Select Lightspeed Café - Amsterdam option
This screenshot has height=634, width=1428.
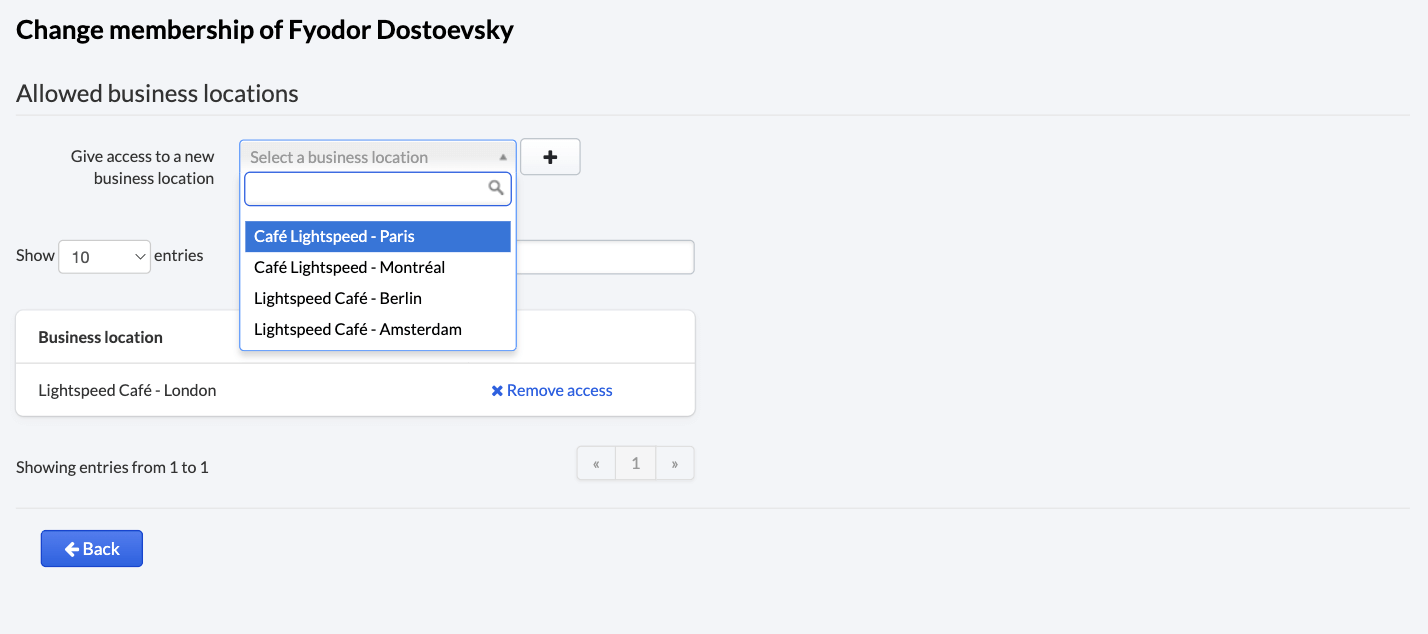[x=378, y=330]
